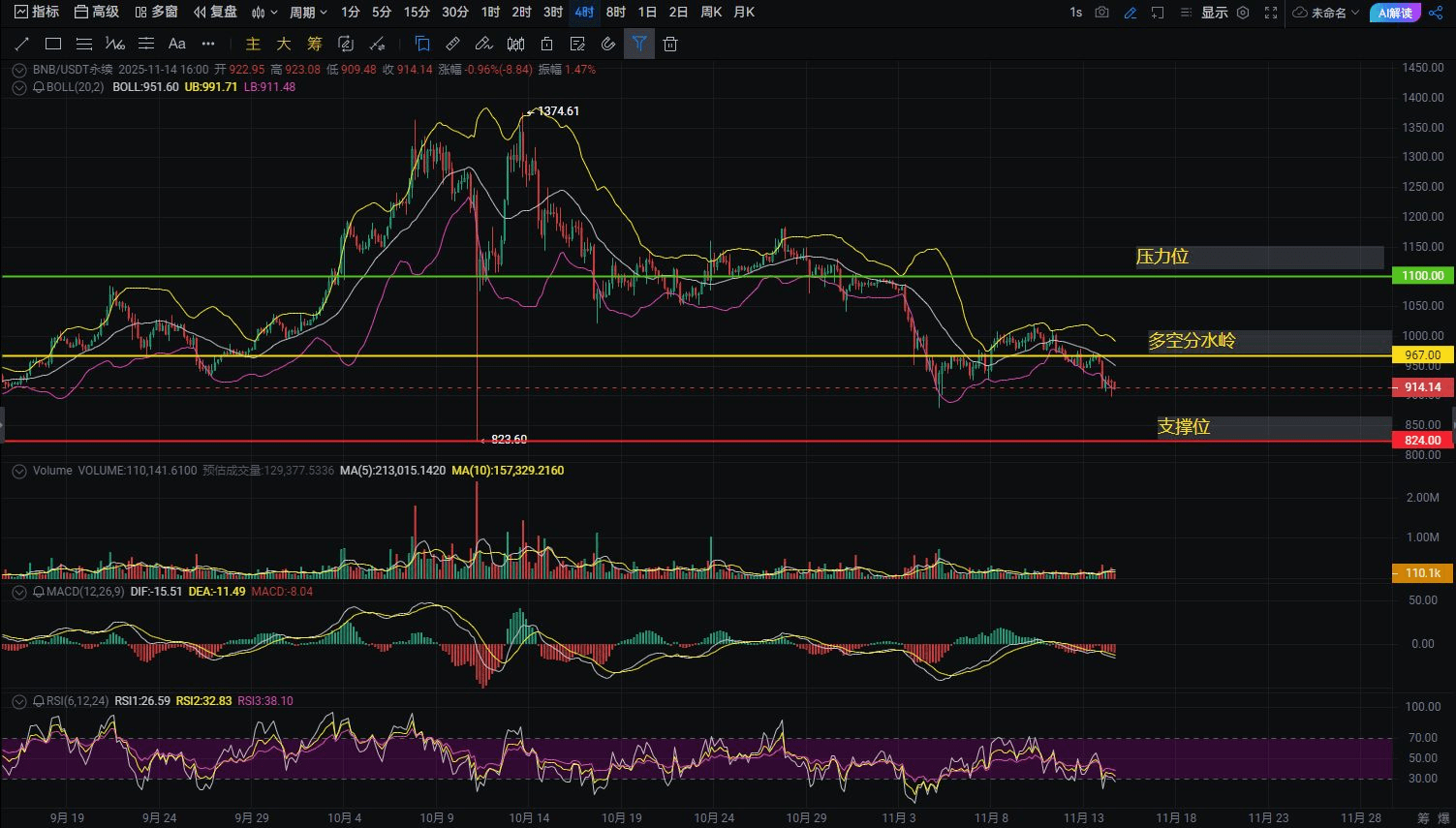
Task: Click the trash icon to delete drawings
Action: click(670, 44)
